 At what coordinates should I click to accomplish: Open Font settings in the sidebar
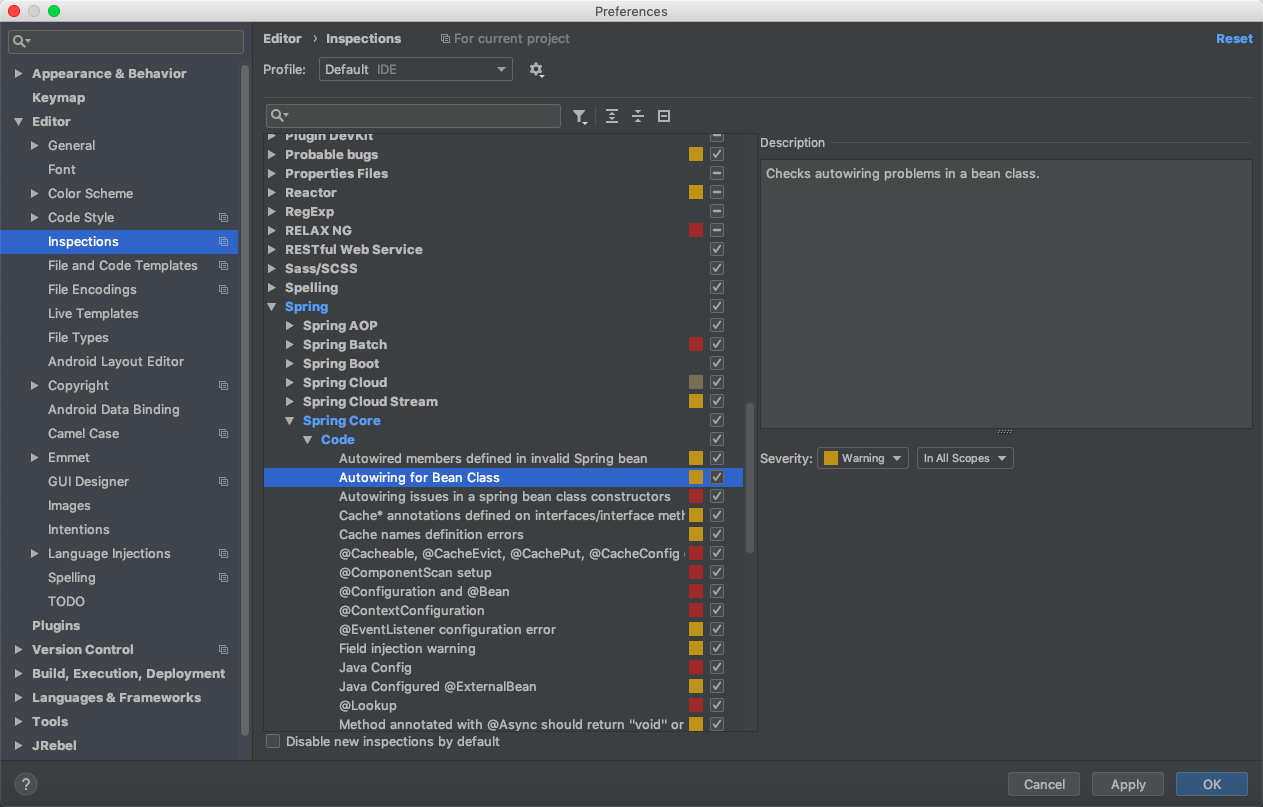click(62, 170)
